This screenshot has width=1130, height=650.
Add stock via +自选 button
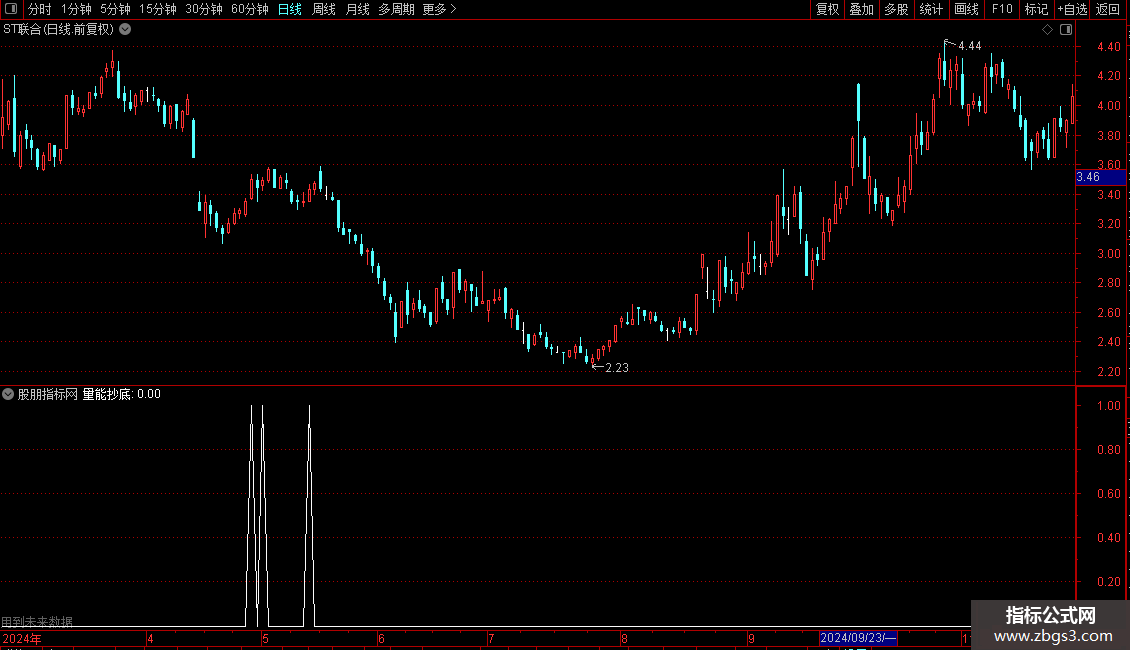[x=1072, y=9]
